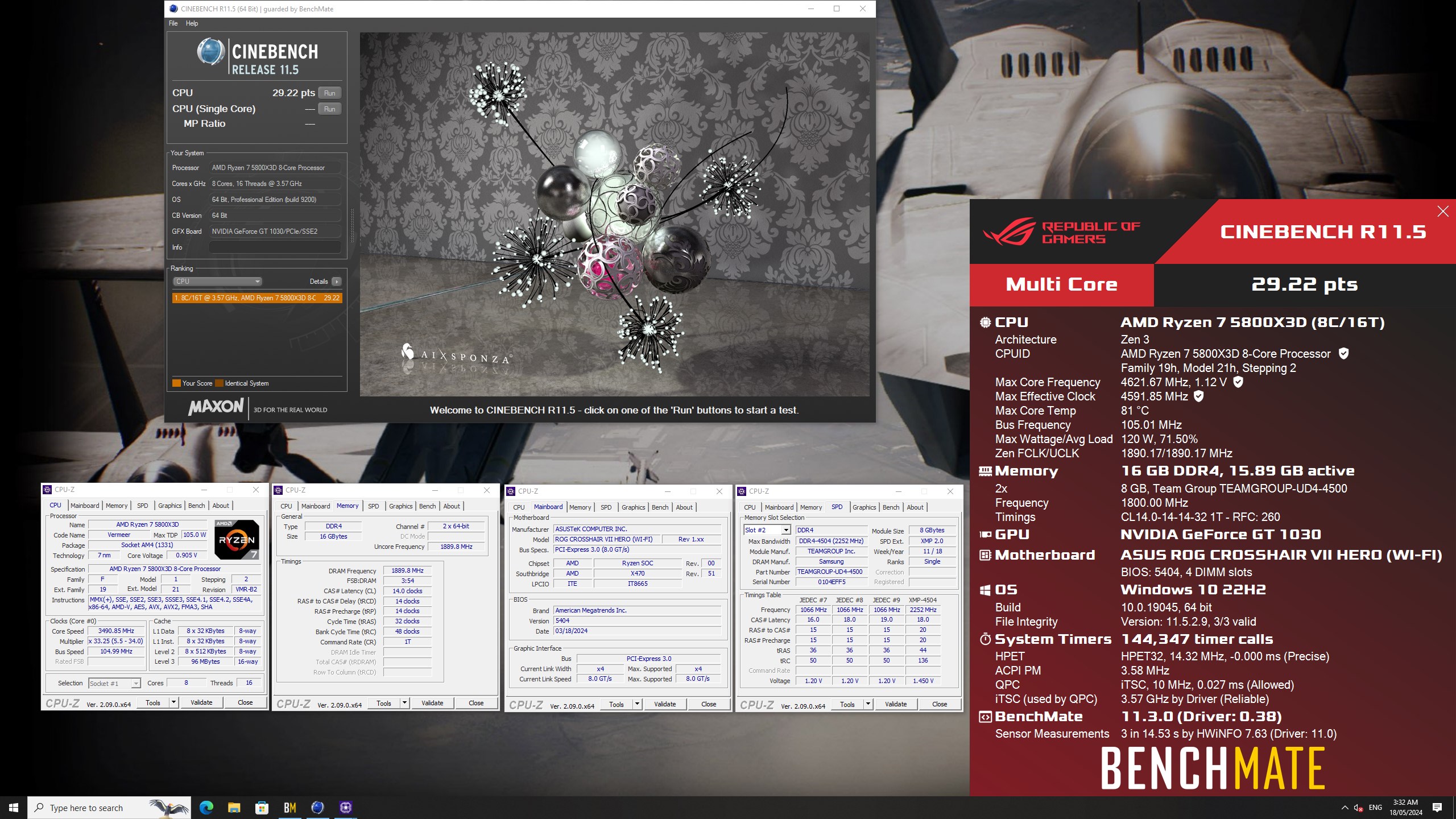Open Memory tab in the CPU-Z SPD window
1456x819 pixels.
[811, 507]
